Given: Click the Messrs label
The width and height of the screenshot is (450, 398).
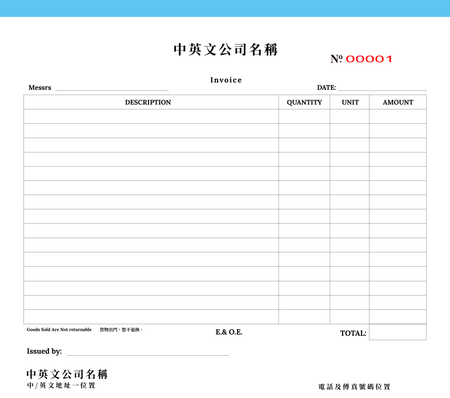Looking at the screenshot, I should [40, 88].
